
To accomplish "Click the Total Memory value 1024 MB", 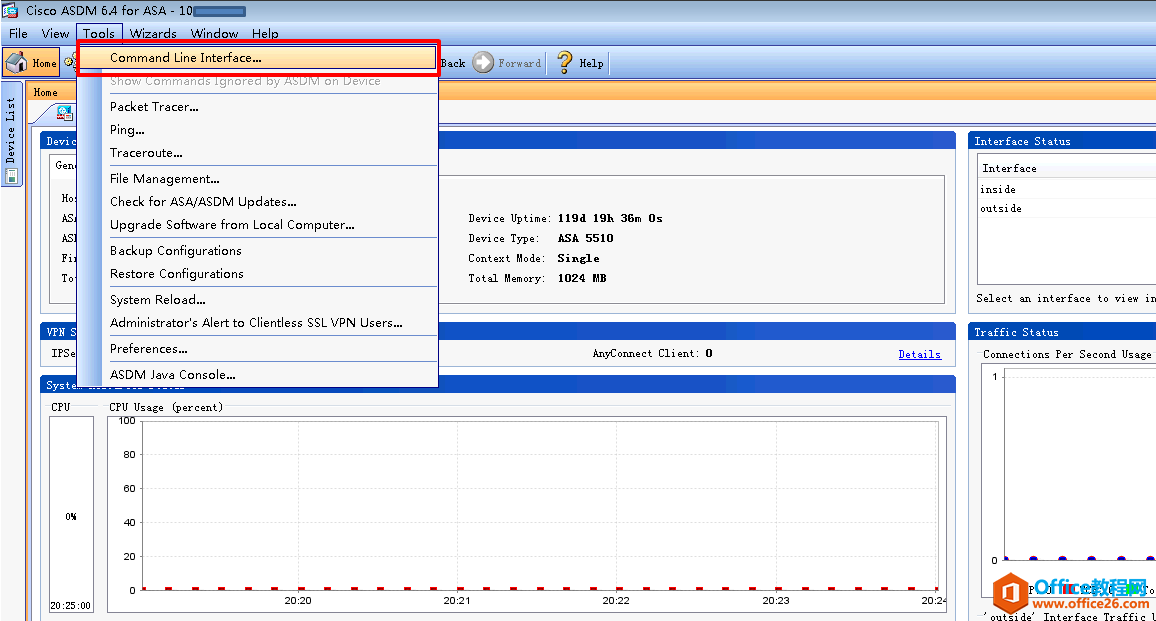I will pos(582,278).
